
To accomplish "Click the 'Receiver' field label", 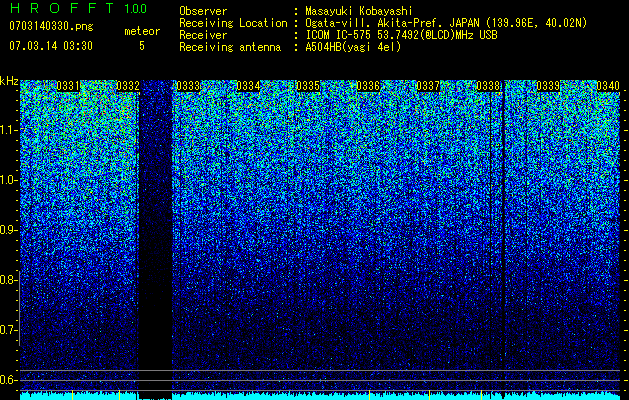I will 203,35.
